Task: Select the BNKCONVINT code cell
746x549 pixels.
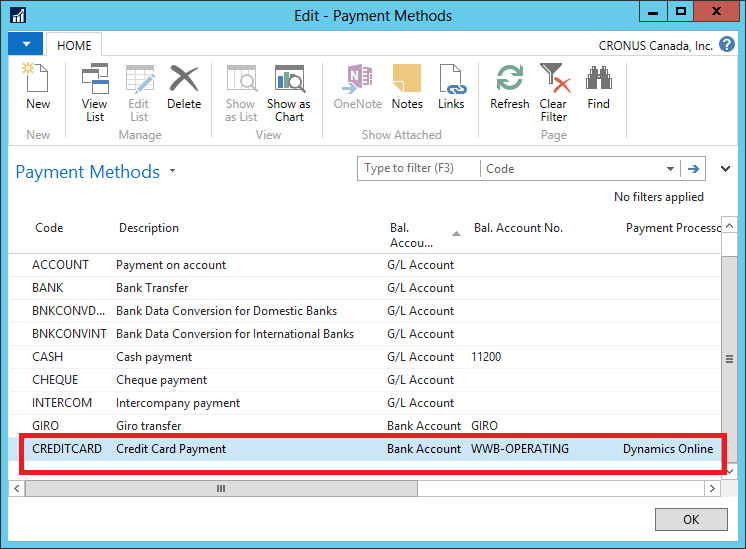Action: pos(69,333)
